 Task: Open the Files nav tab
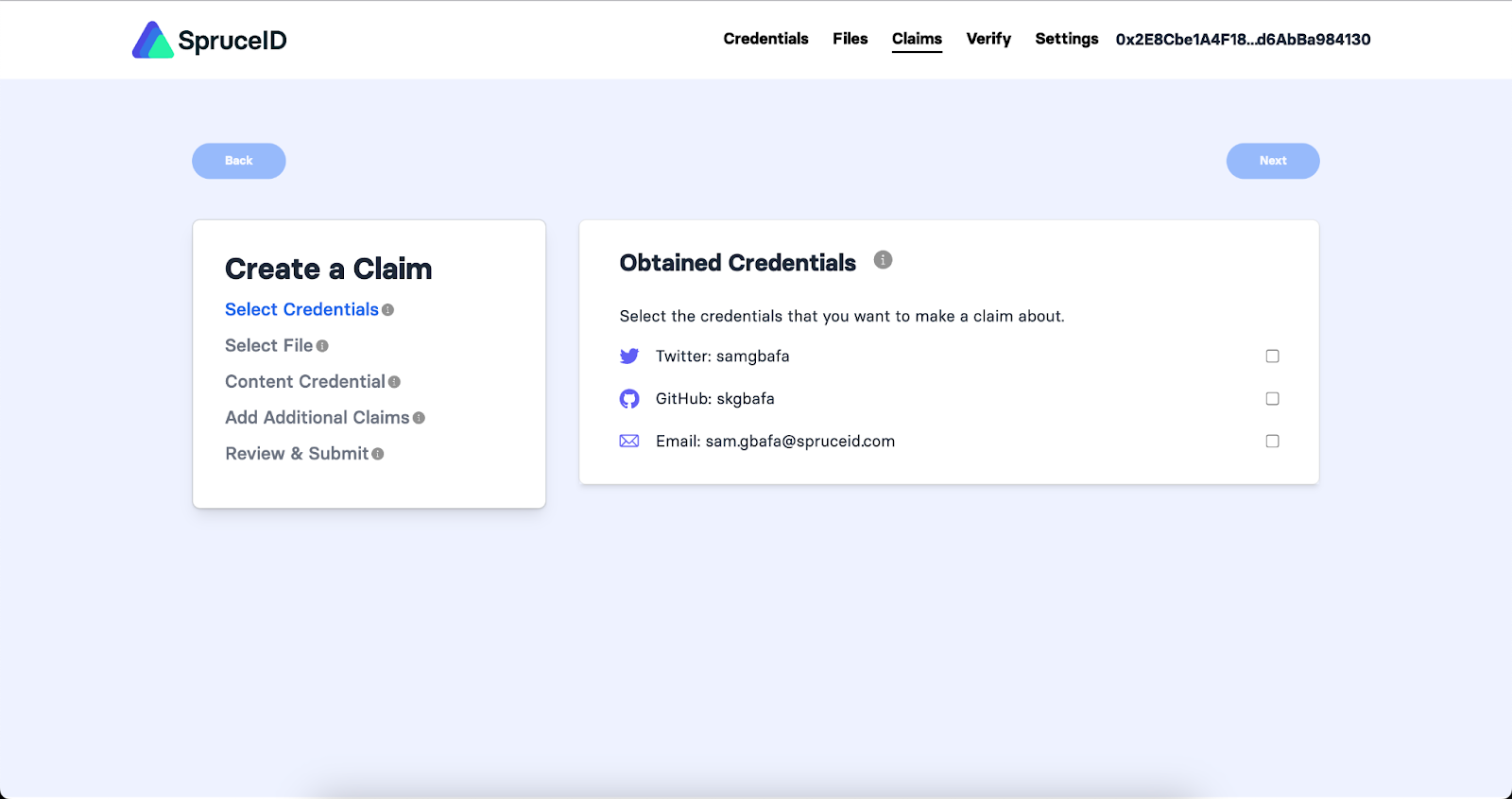tap(850, 39)
